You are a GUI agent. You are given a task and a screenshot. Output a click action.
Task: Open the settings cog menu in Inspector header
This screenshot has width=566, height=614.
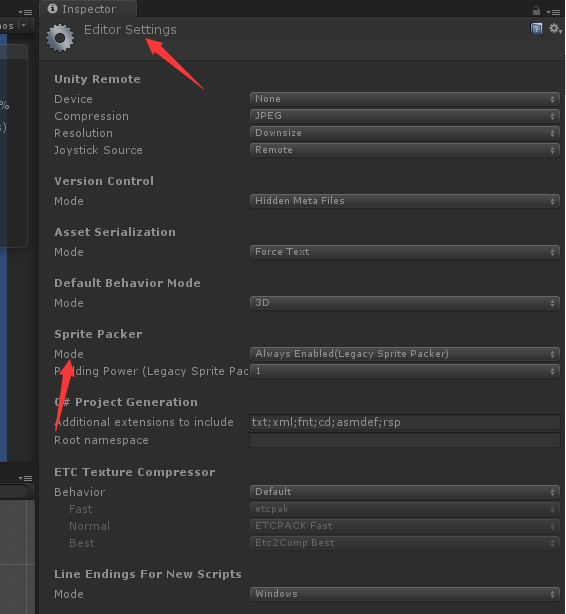(x=555, y=29)
